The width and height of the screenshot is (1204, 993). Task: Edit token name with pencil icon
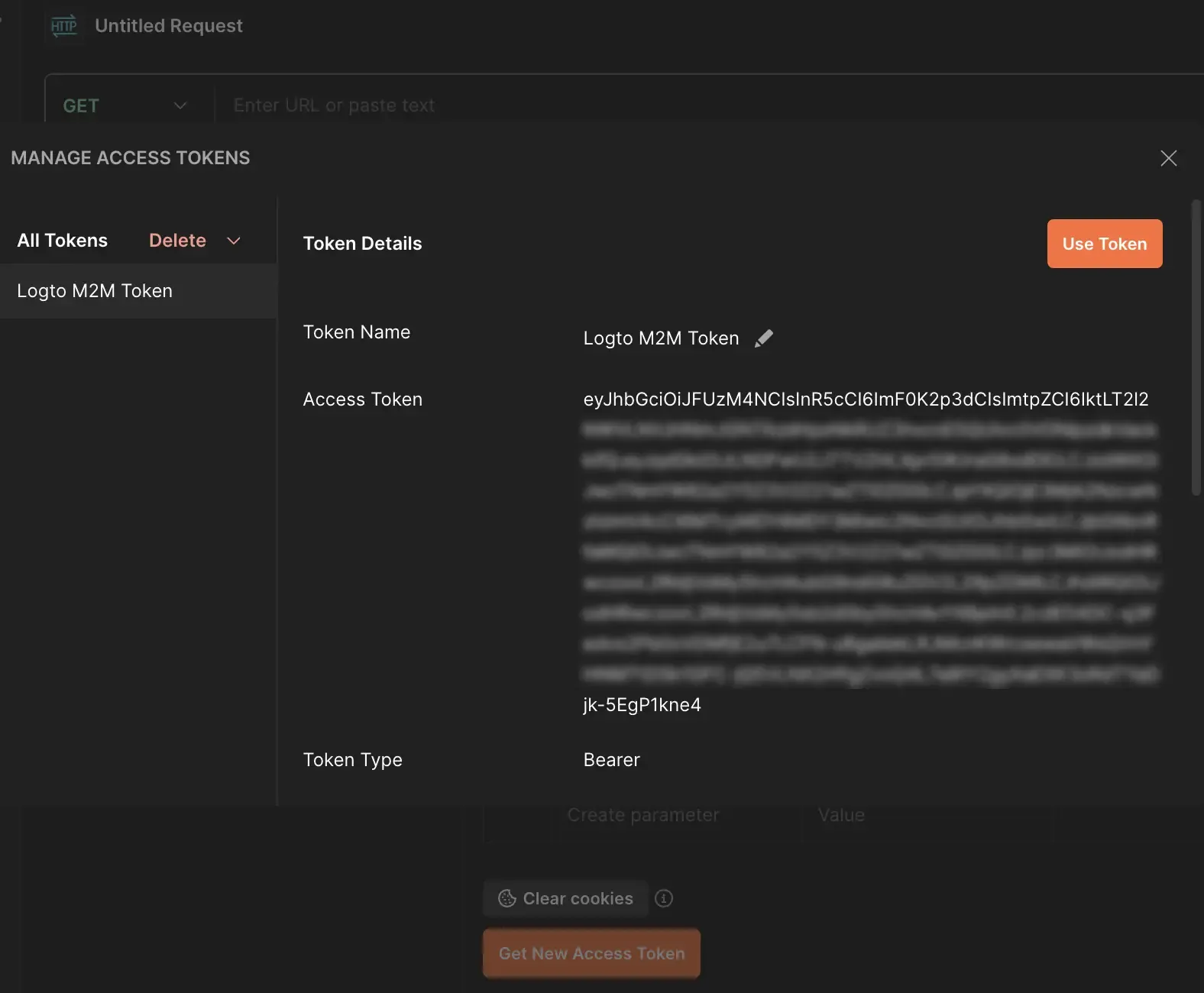point(764,338)
